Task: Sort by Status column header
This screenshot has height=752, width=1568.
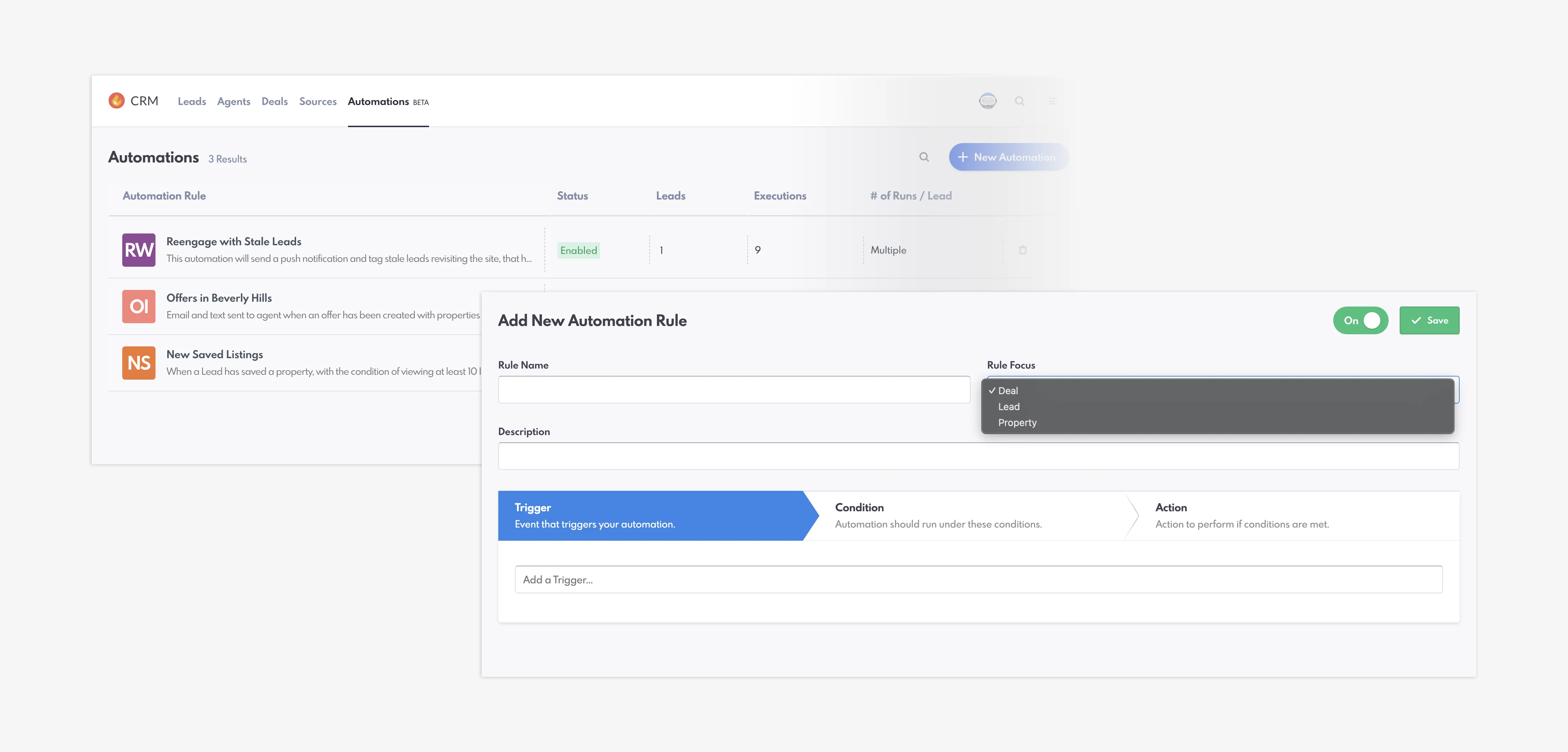Action: click(x=572, y=196)
